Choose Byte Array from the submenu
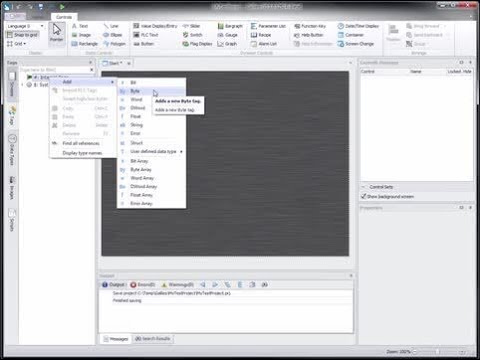Viewport: 480px width, 360px height. pos(152,169)
